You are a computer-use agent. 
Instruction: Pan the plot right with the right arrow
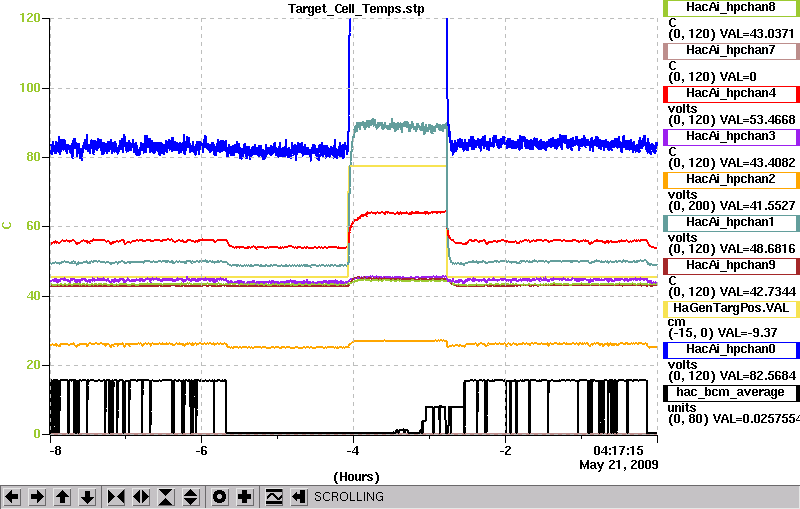[37, 497]
